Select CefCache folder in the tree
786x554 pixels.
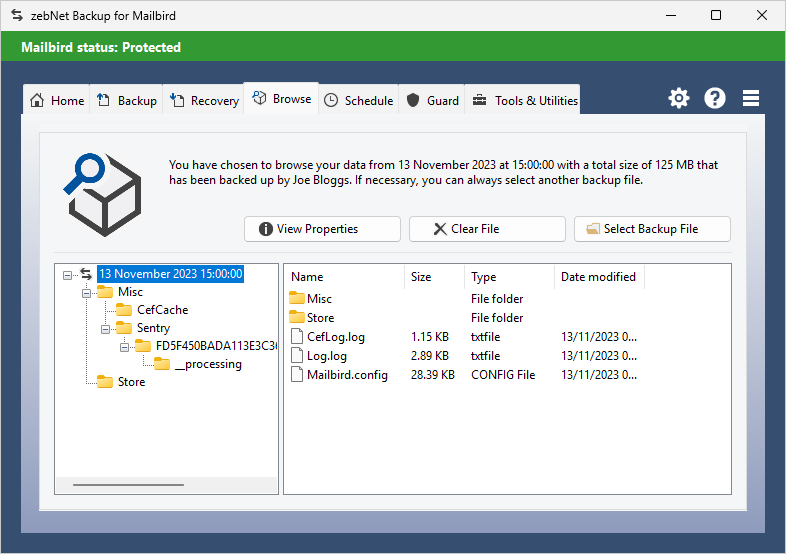click(162, 310)
